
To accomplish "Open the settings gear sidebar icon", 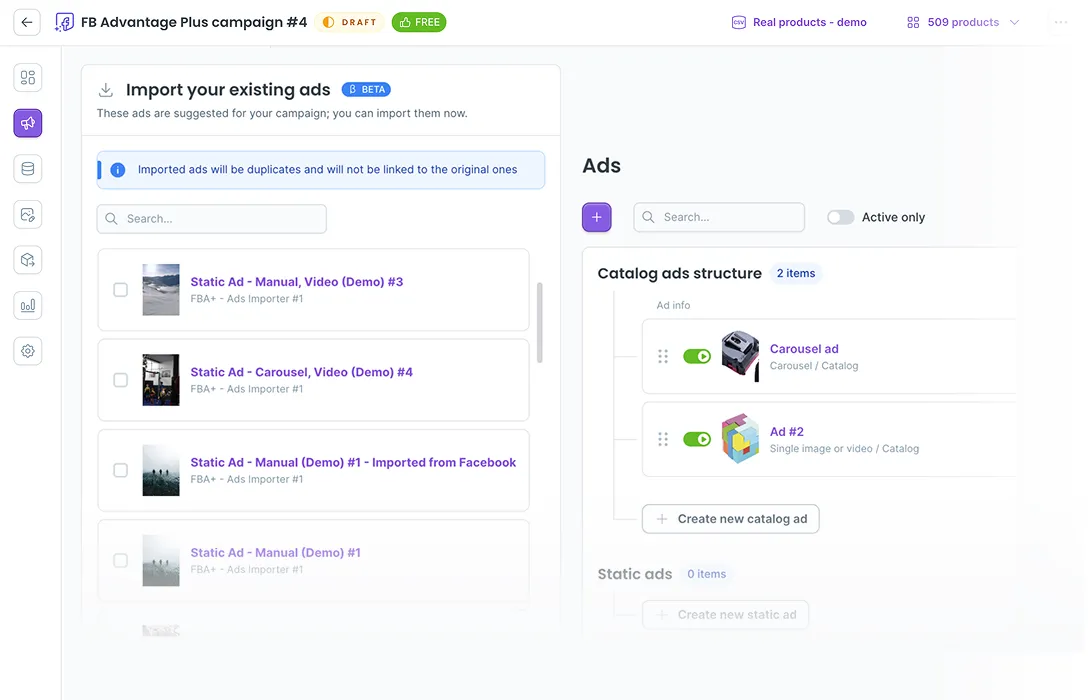I will [x=28, y=351].
